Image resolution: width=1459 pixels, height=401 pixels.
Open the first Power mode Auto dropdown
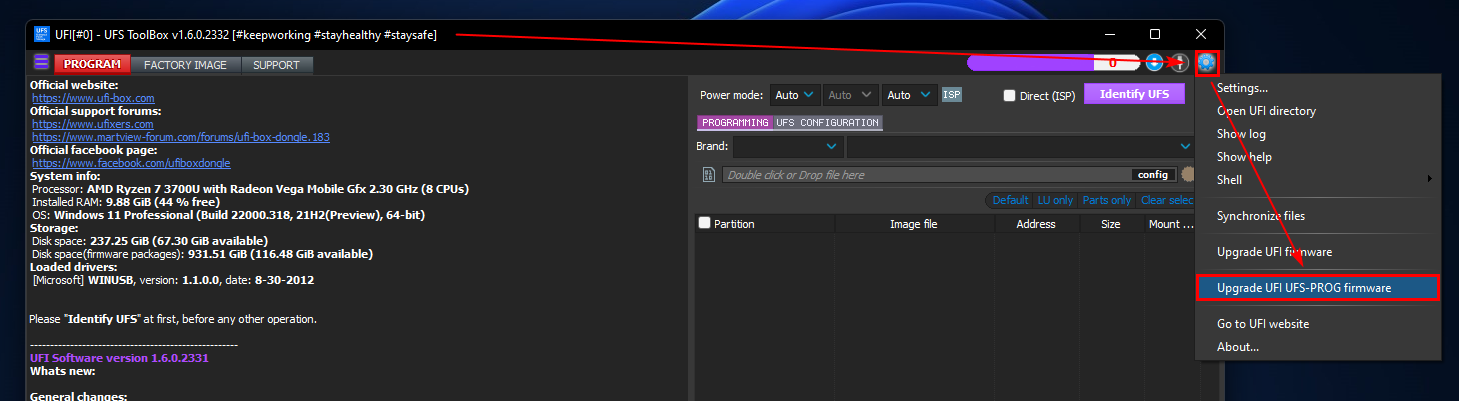pyautogui.click(x=795, y=95)
